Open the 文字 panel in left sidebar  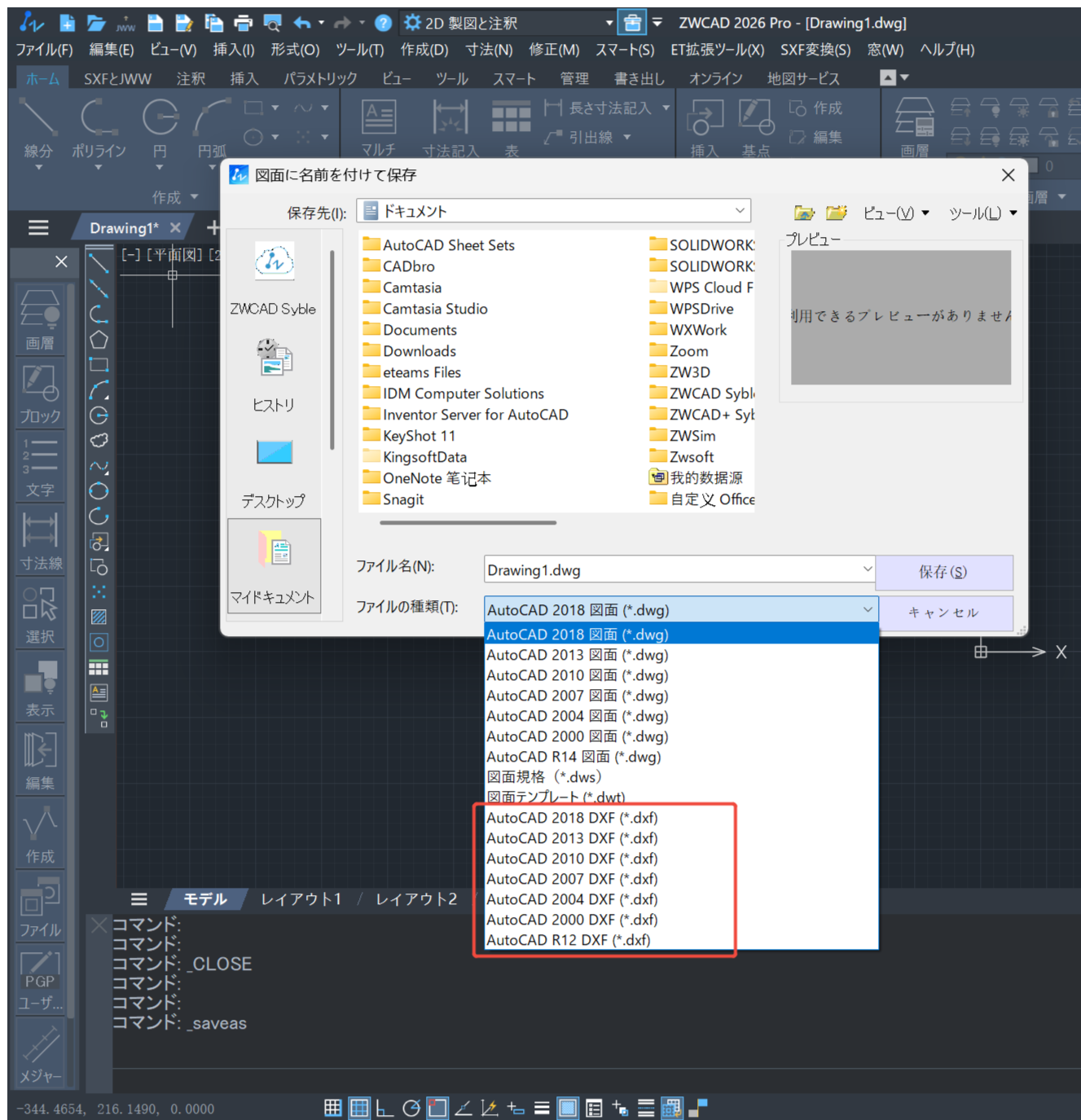click(40, 467)
